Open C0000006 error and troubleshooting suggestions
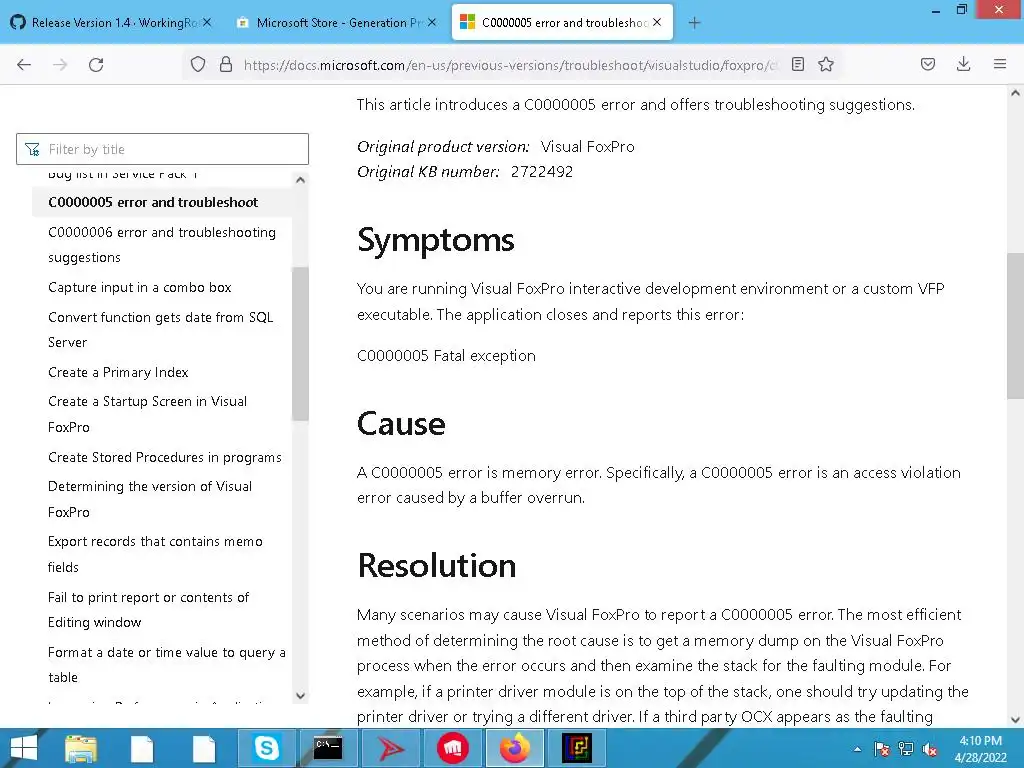 tap(162, 245)
